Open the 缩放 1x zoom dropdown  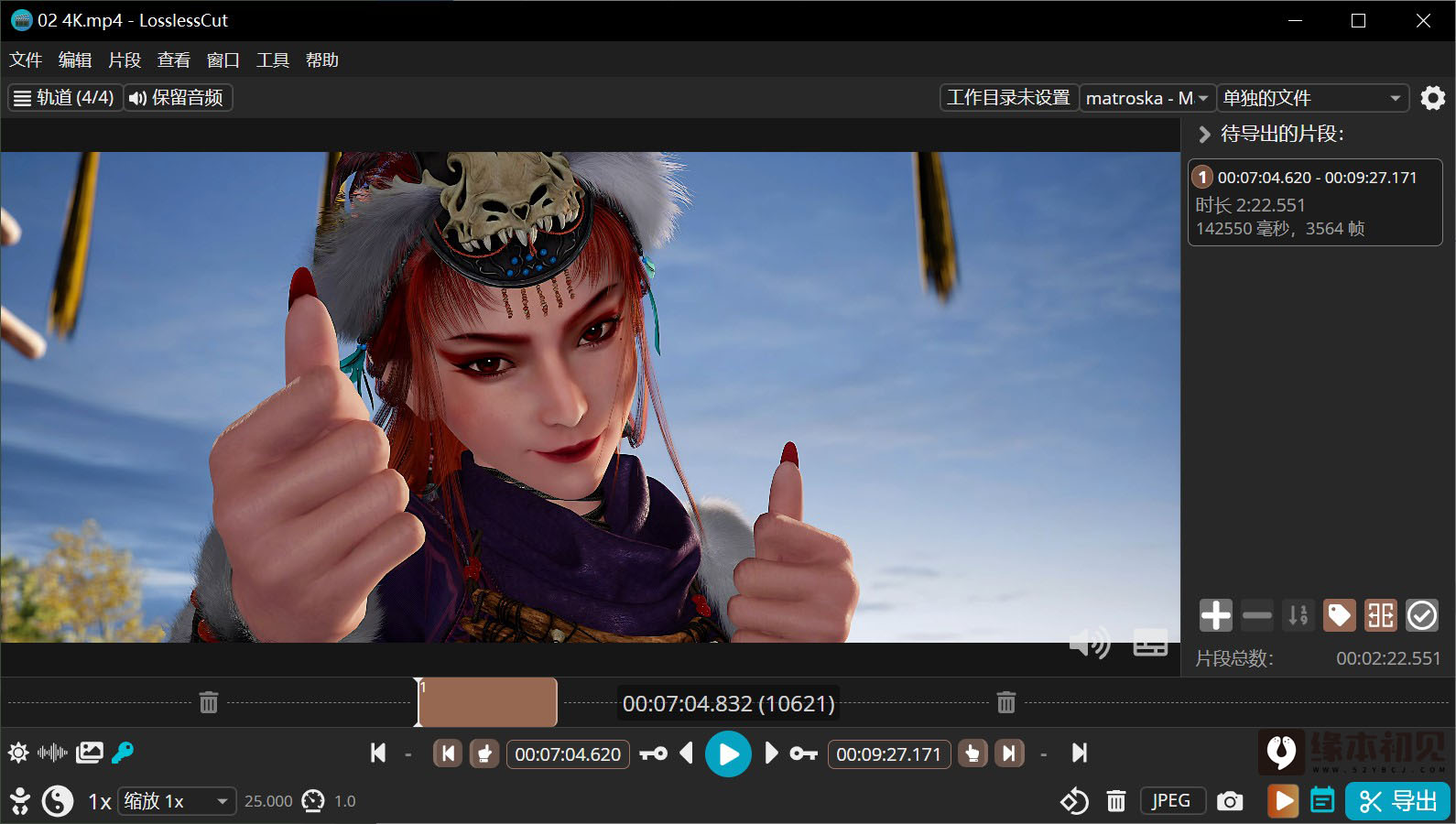177,801
